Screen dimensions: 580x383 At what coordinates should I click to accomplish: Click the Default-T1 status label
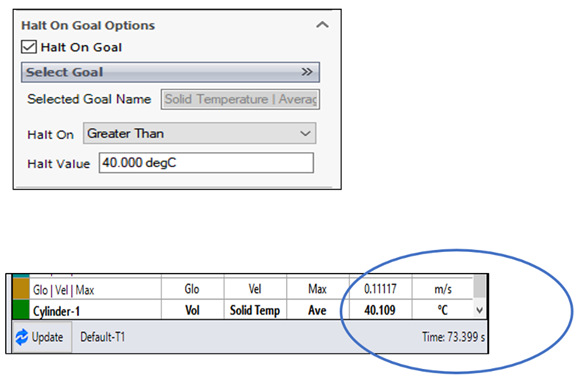[102, 337]
